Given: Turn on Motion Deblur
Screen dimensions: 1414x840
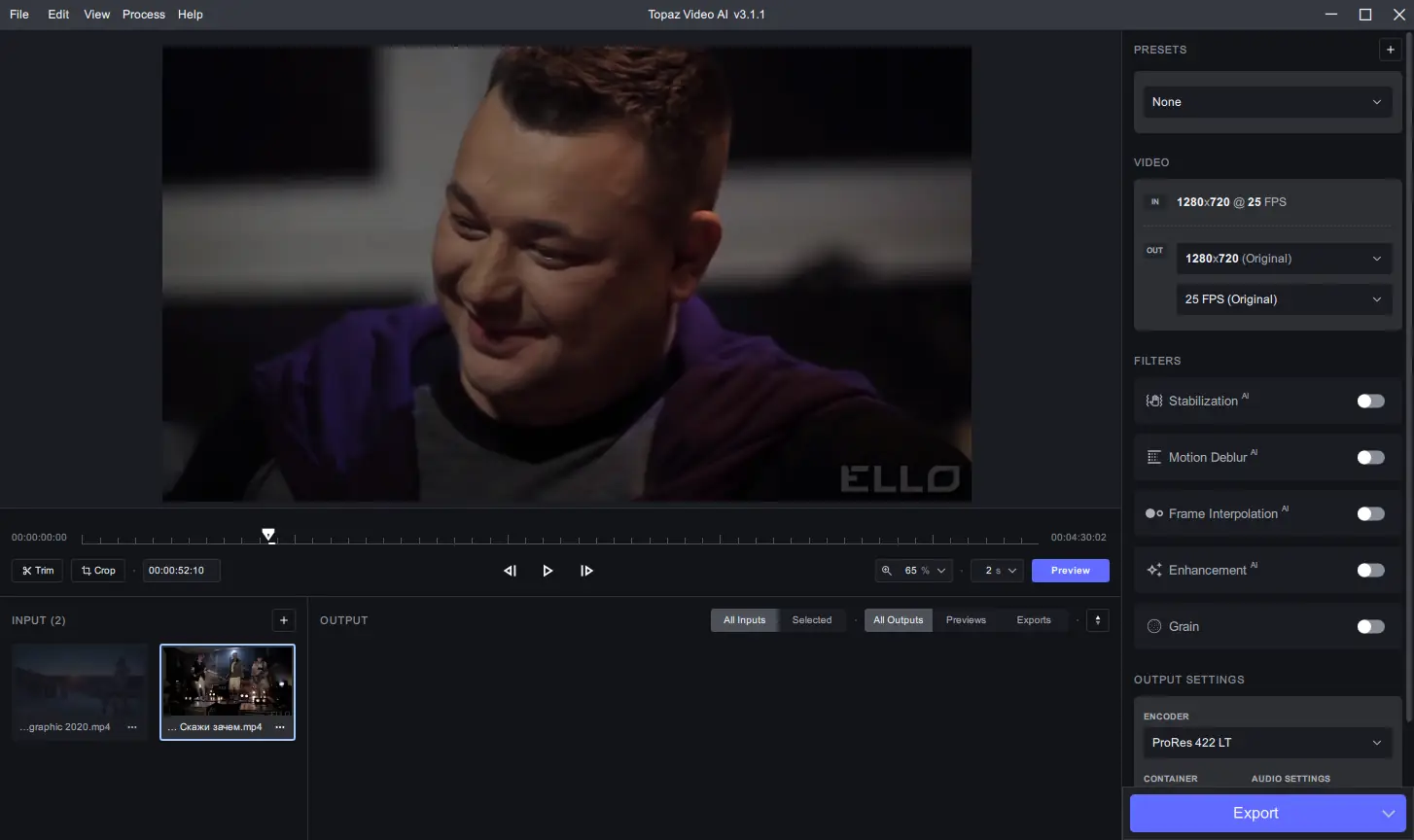Looking at the screenshot, I should (1370, 457).
